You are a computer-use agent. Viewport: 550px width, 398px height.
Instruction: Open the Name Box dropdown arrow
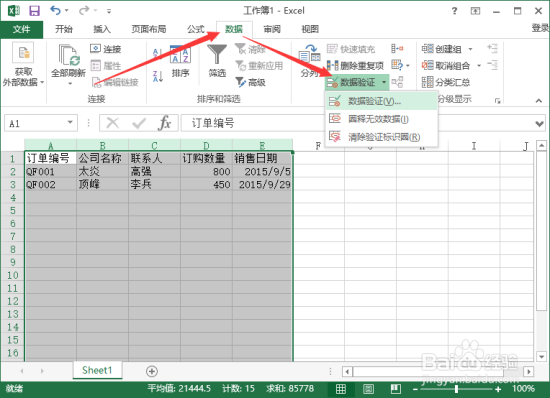[x=70, y=122]
